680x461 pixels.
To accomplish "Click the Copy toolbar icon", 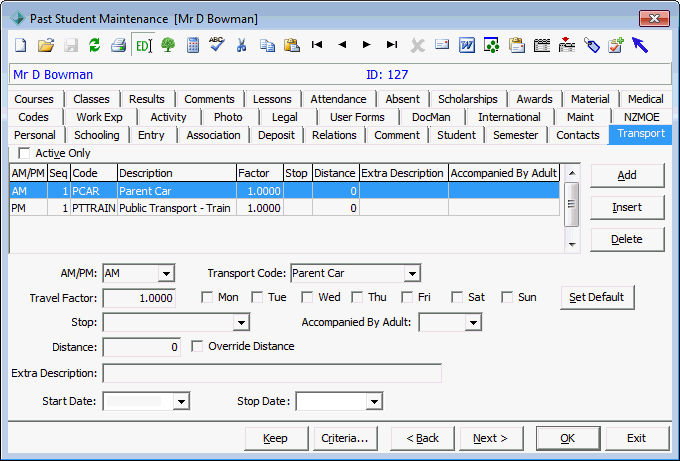I will pos(267,45).
